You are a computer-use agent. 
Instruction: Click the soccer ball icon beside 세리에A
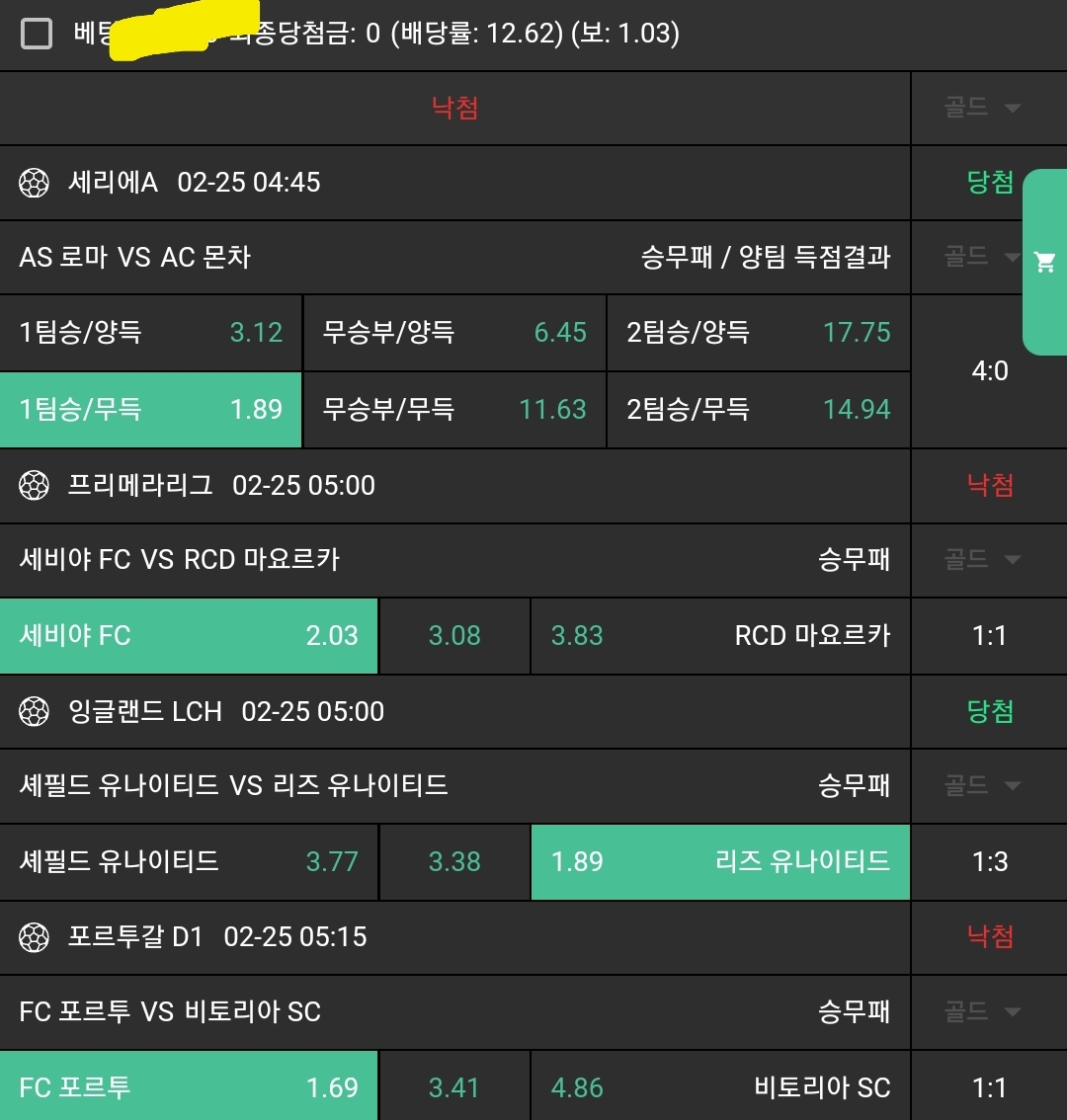tap(35, 183)
